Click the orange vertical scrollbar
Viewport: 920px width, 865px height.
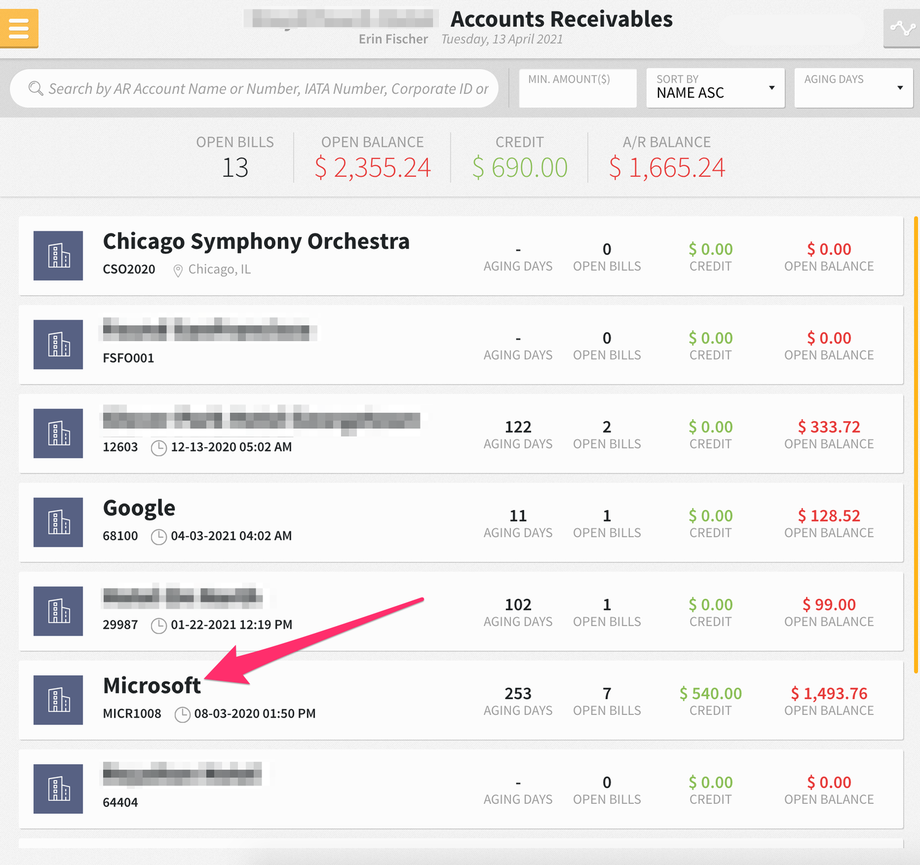click(x=916, y=445)
